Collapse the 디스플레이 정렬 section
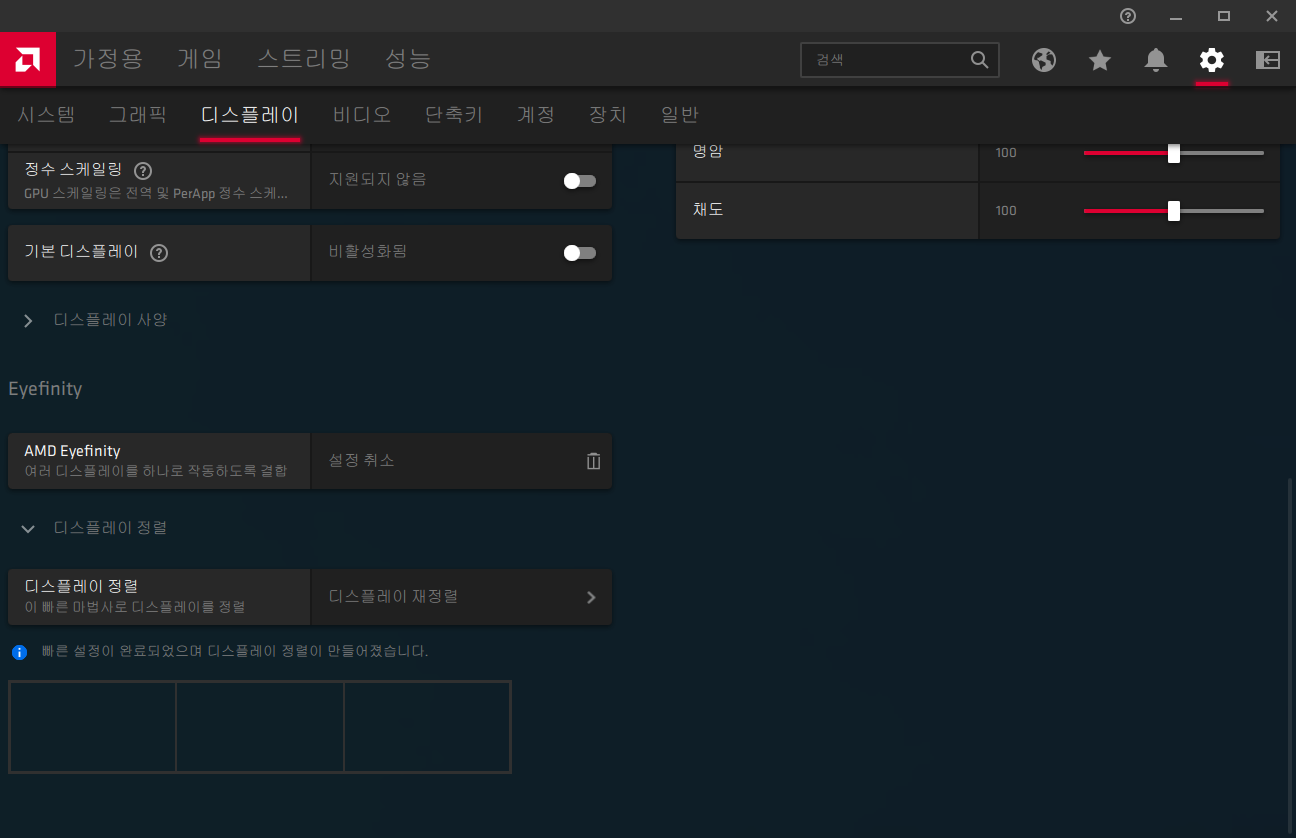Image resolution: width=1296 pixels, height=838 pixels. 95,528
